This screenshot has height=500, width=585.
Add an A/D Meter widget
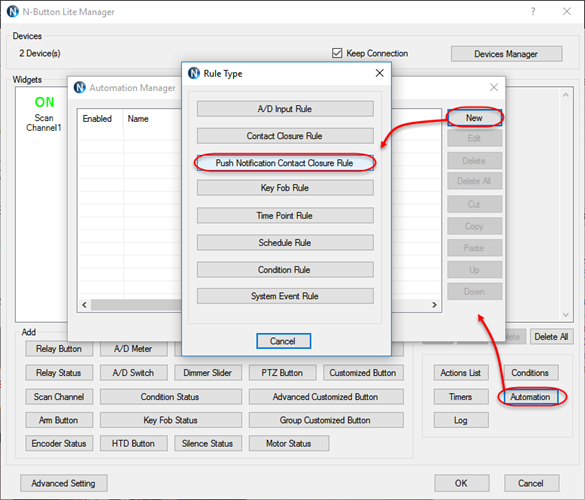pos(133,349)
